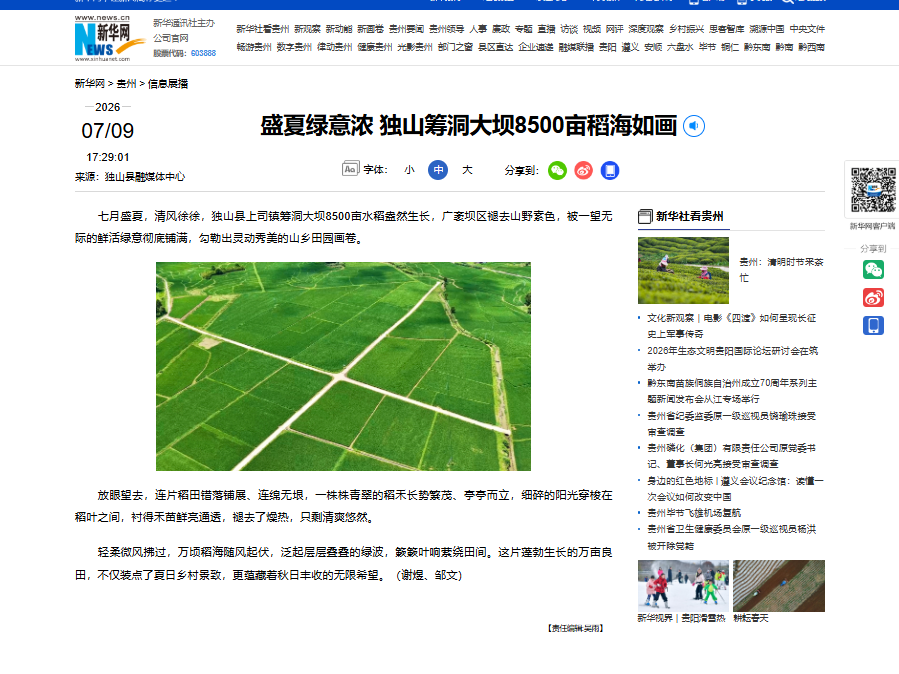Click the tea picking sidebar thumbnail
The height and width of the screenshot is (674, 899).
[683, 271]
